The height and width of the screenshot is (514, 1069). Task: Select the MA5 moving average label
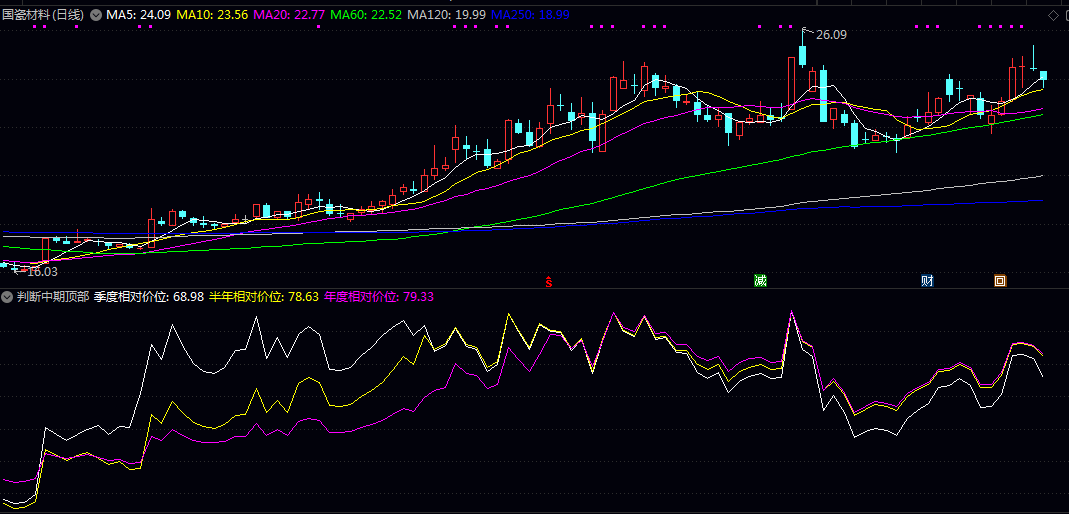pos(138,14)
